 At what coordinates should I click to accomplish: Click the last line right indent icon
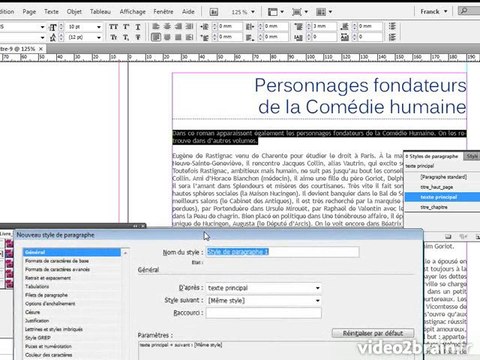pyautogui.click(x=250, y=37)
